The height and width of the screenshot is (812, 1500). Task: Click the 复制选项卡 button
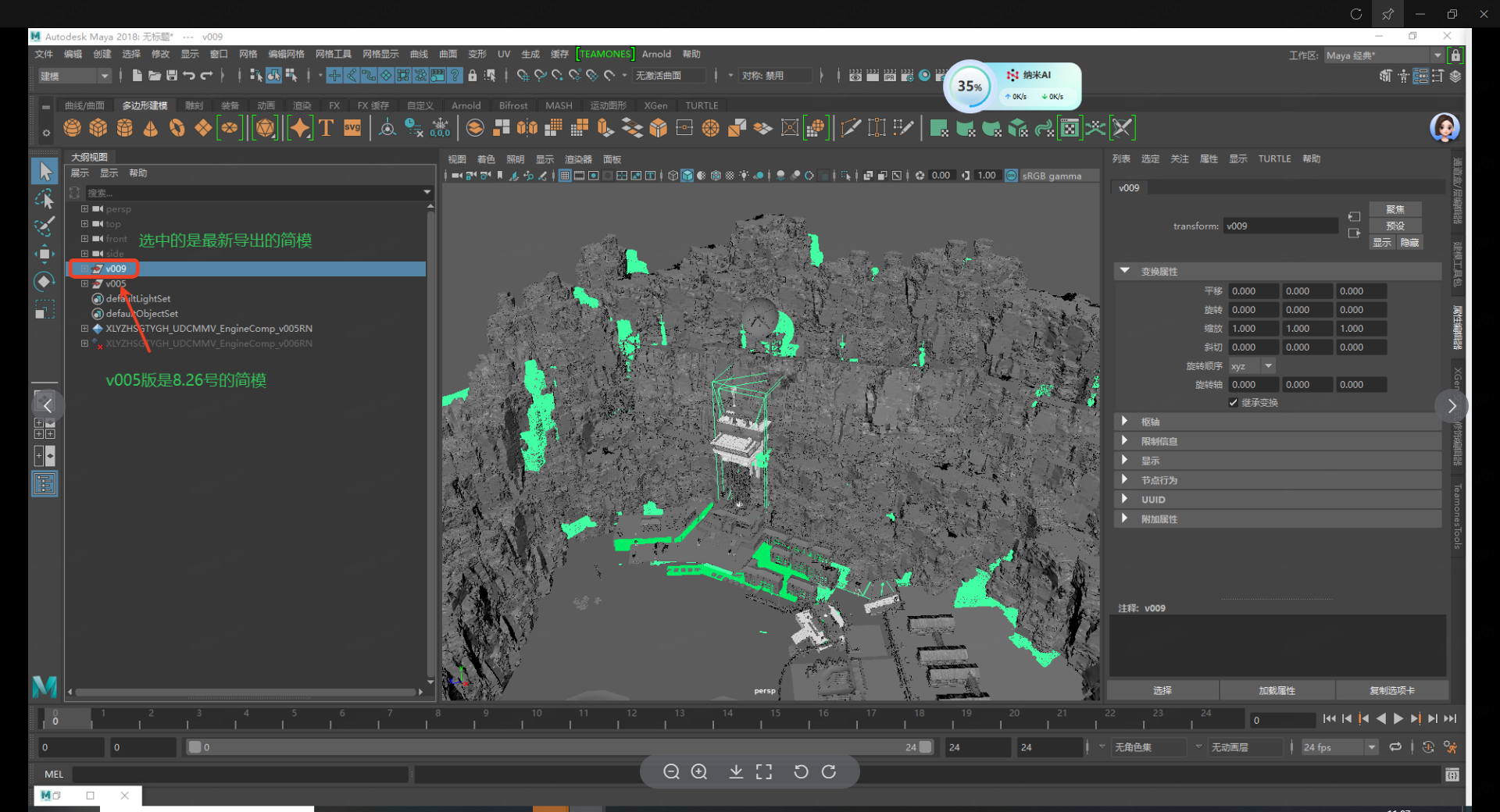click(x=1391, y=690)
